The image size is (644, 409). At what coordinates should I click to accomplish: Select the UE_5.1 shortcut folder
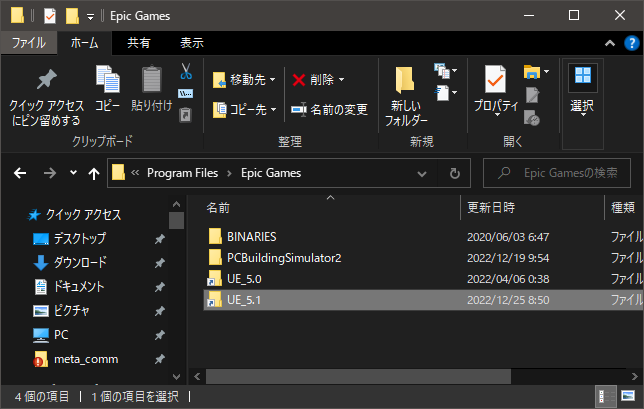pyautogui.click(x=423, y=300)
